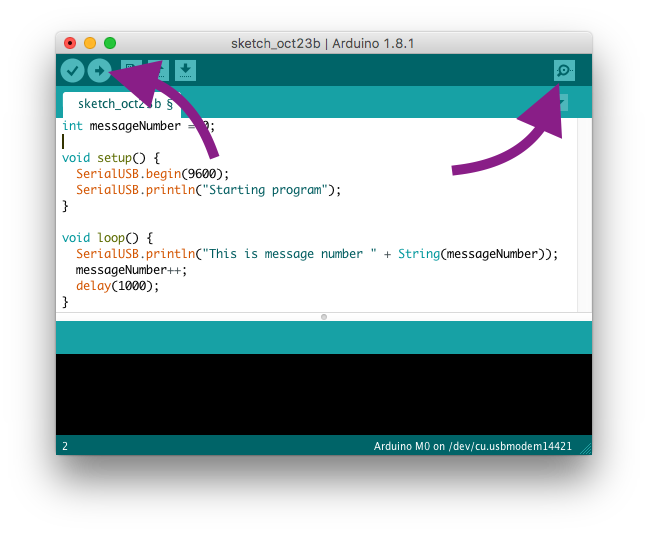Viewport: 648px width, 535px height.
Task: Click the window title 'sketch_oct23b | Arduino 1.8.1'
Action: (x=322, y=43)
